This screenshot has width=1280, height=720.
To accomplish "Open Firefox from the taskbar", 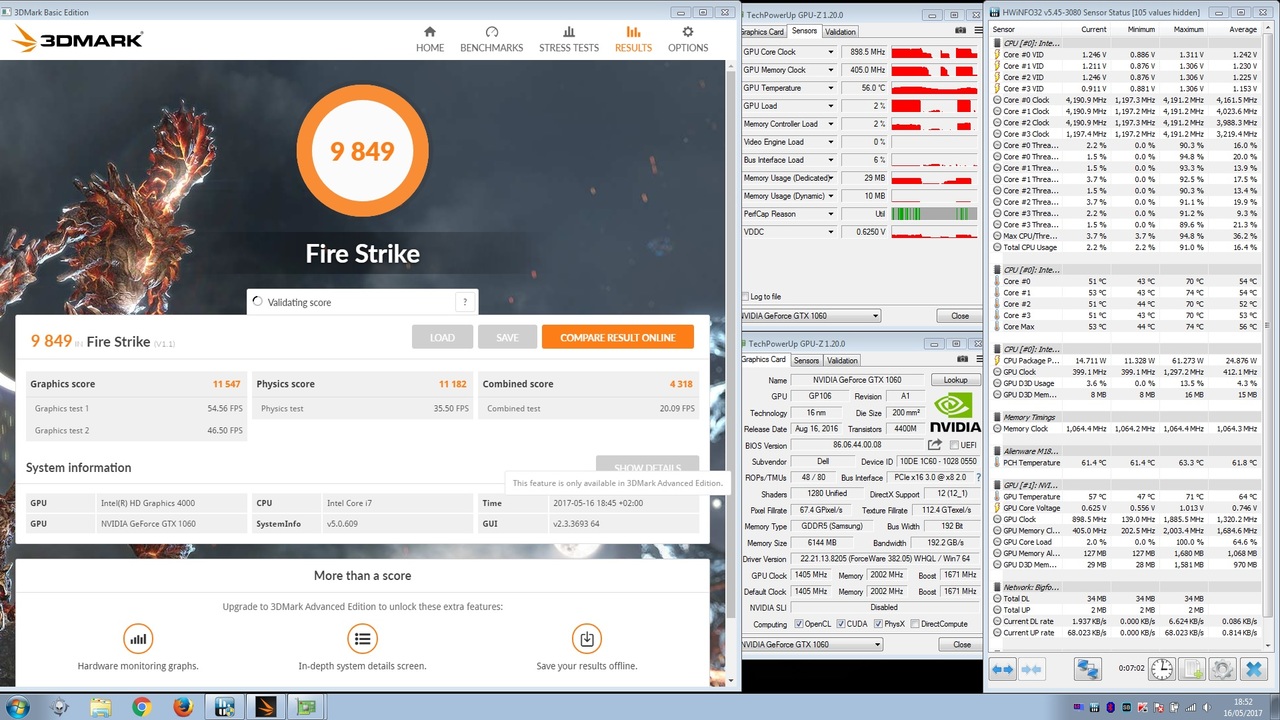I will tap(182, 707).
